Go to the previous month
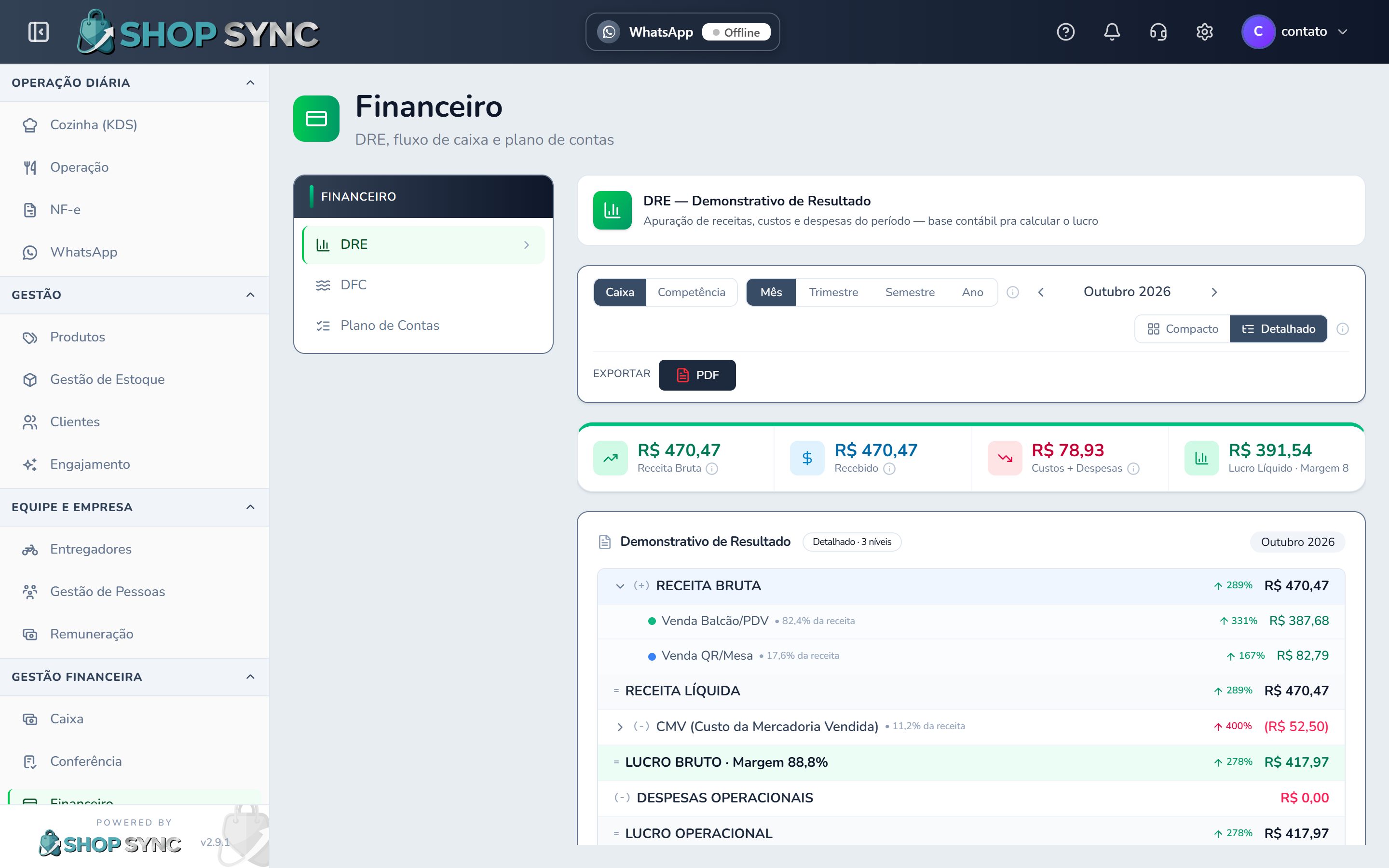Image resolution: width=1389 pixels, height=868 pixels. (1041, 292)
